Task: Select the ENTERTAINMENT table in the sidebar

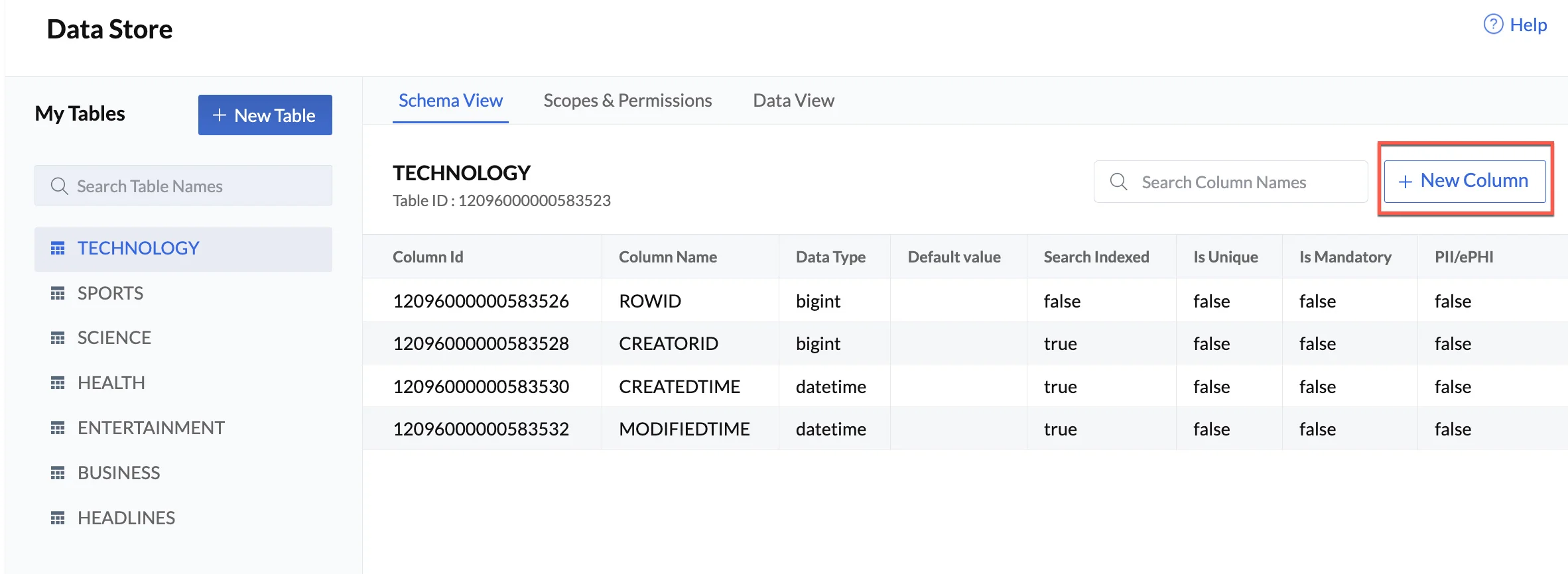Action: coord(151,428)
